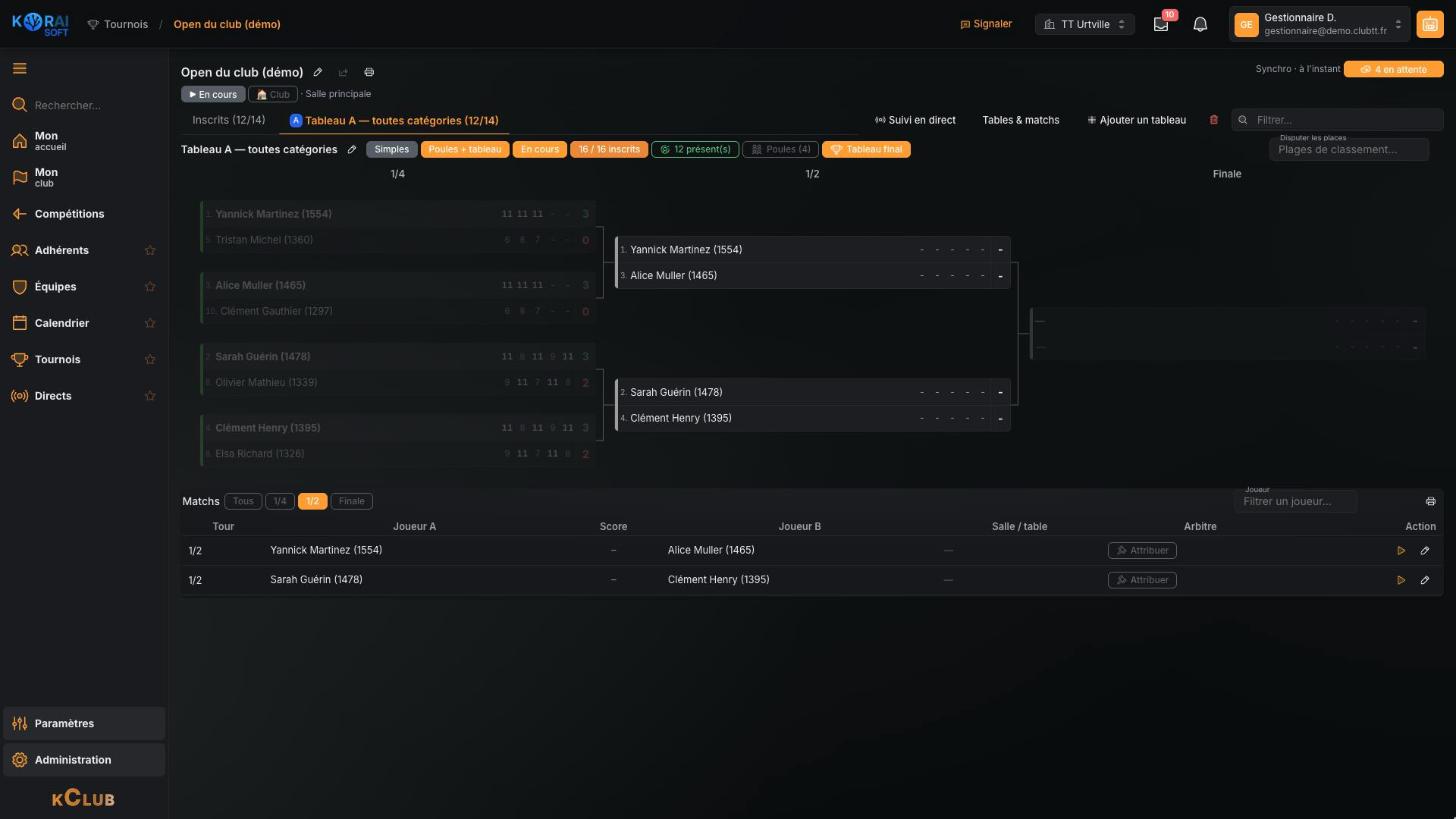Favorite Tournois with star icon
Viewport: 1456px width, 819px height.
150,360
